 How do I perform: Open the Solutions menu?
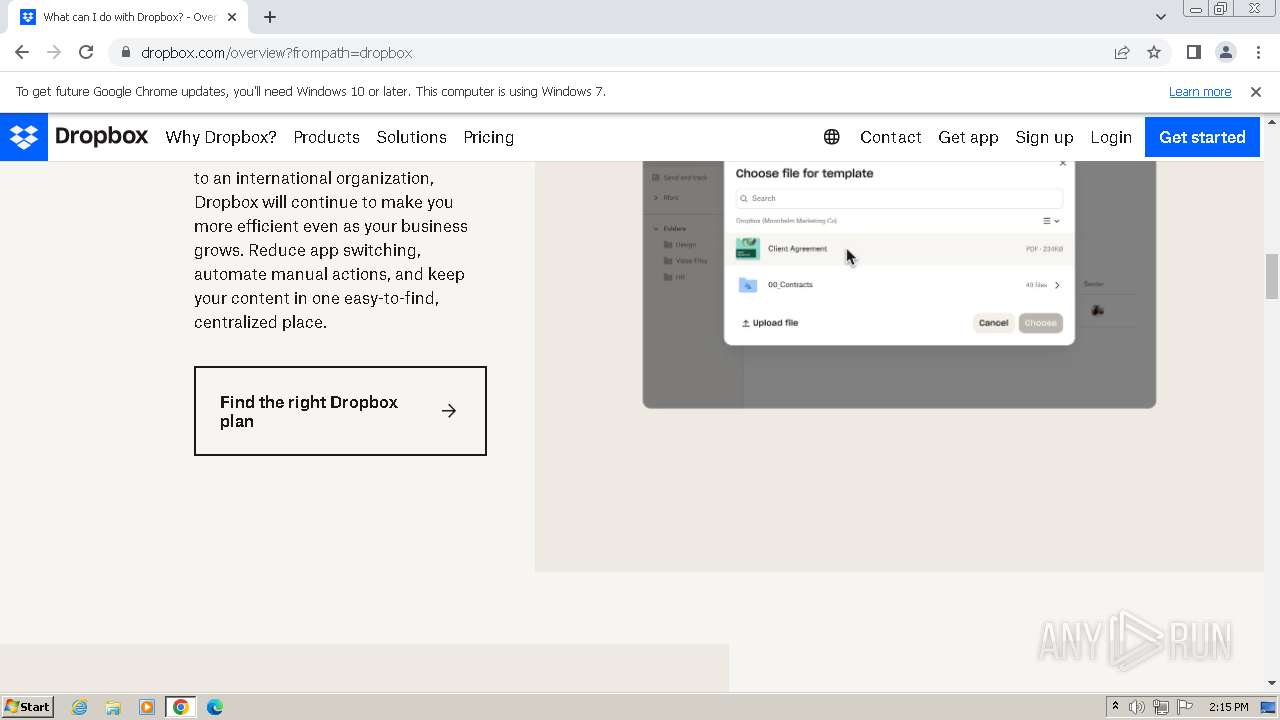(x=411, y=137)
